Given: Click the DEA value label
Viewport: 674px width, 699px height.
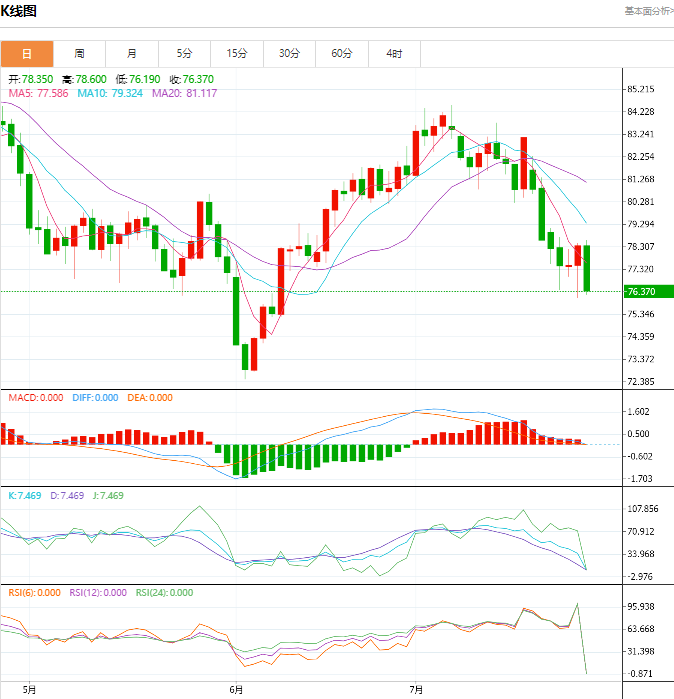Looking at the screenshot, I should 148,398.
